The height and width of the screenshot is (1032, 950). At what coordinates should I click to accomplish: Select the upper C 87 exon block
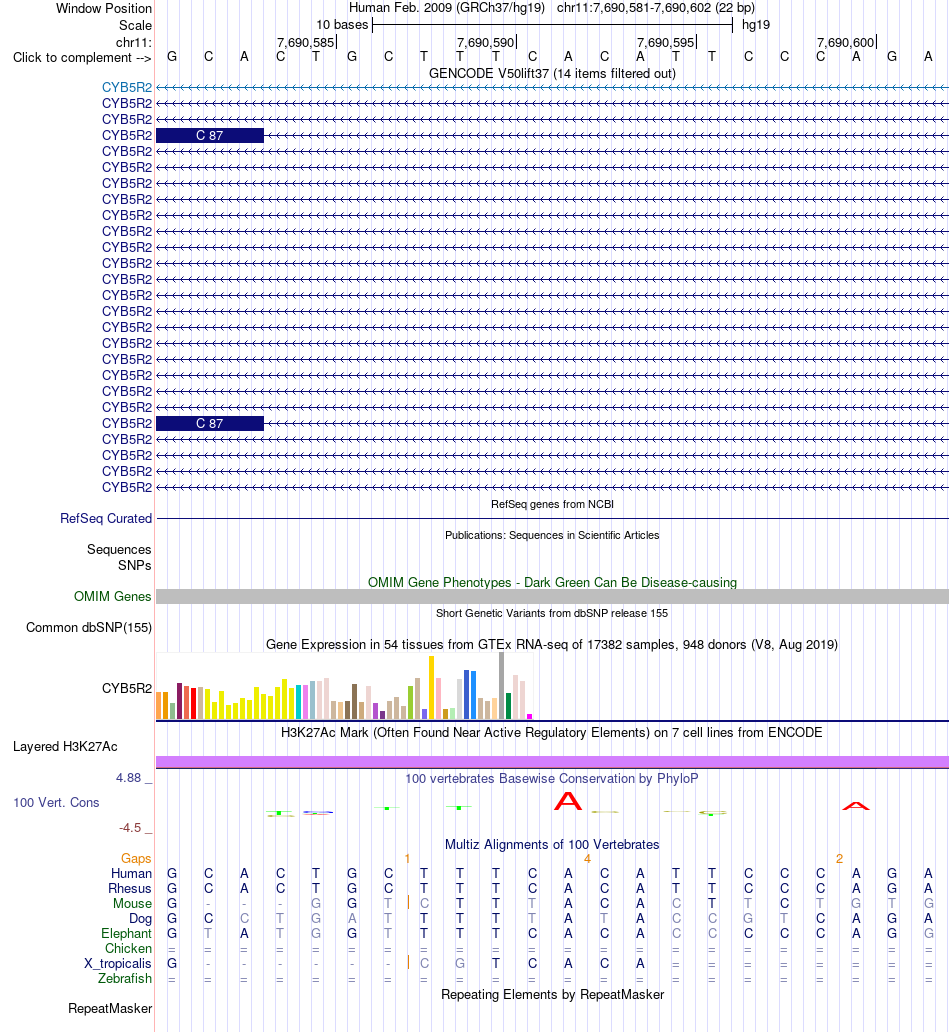(209, 136)
